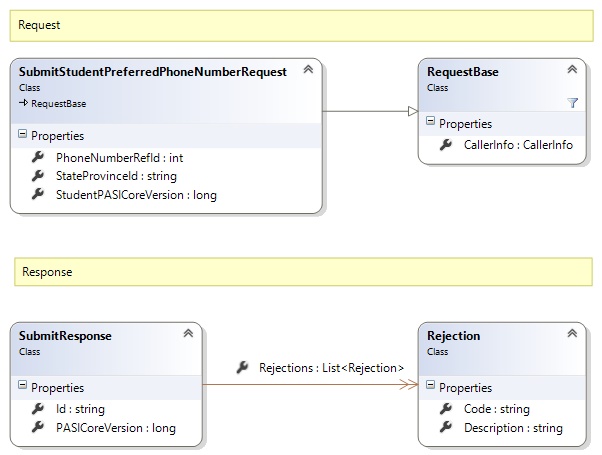The image size is (602, 455).
Task: Collapse the Rejection class box chevron
Action: 571,334
